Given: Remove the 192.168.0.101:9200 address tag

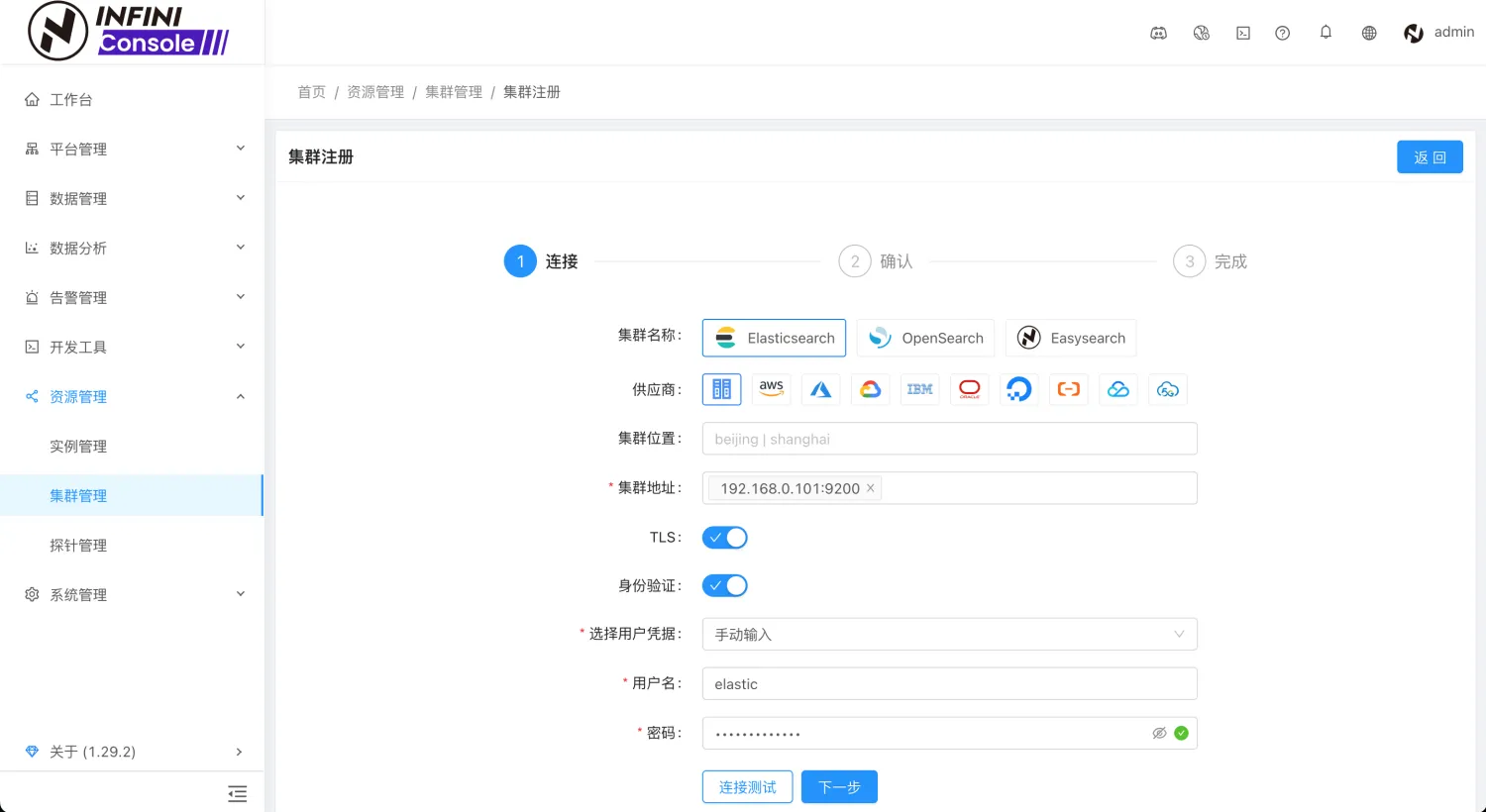Looking at the screenshot, I should click(871, 488).
